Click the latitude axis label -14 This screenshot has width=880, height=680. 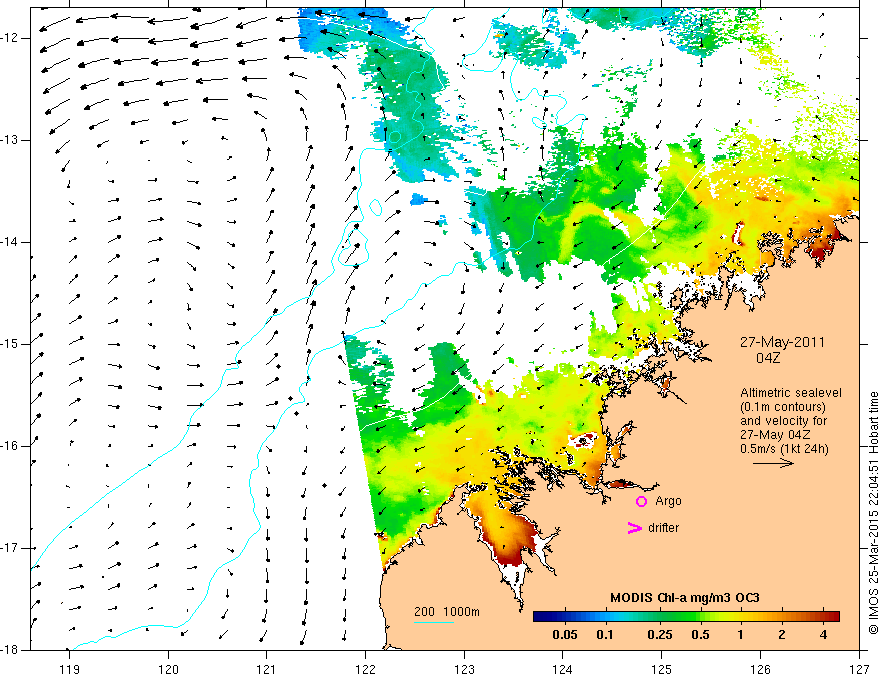(x=11, y=242)
